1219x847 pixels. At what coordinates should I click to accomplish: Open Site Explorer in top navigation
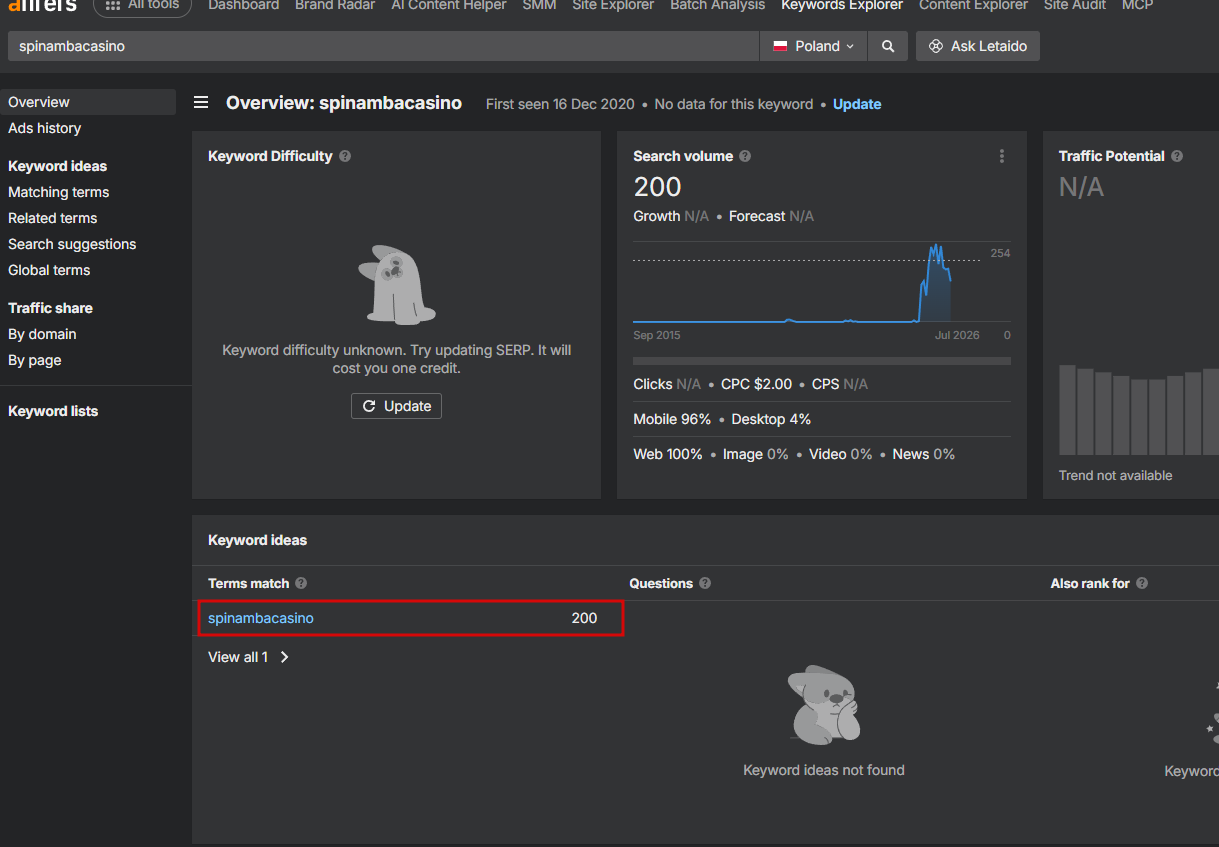[613, 5]
